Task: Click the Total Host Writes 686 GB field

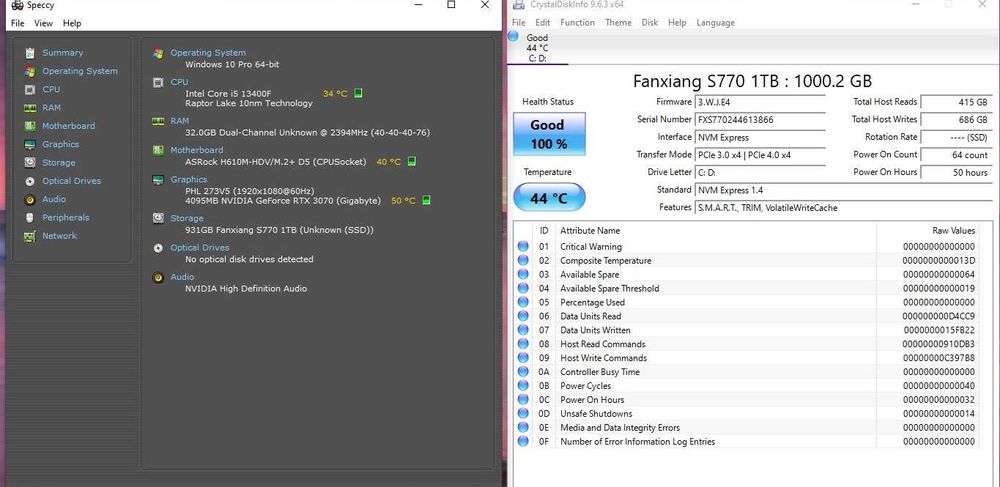Action: [956, 119]
